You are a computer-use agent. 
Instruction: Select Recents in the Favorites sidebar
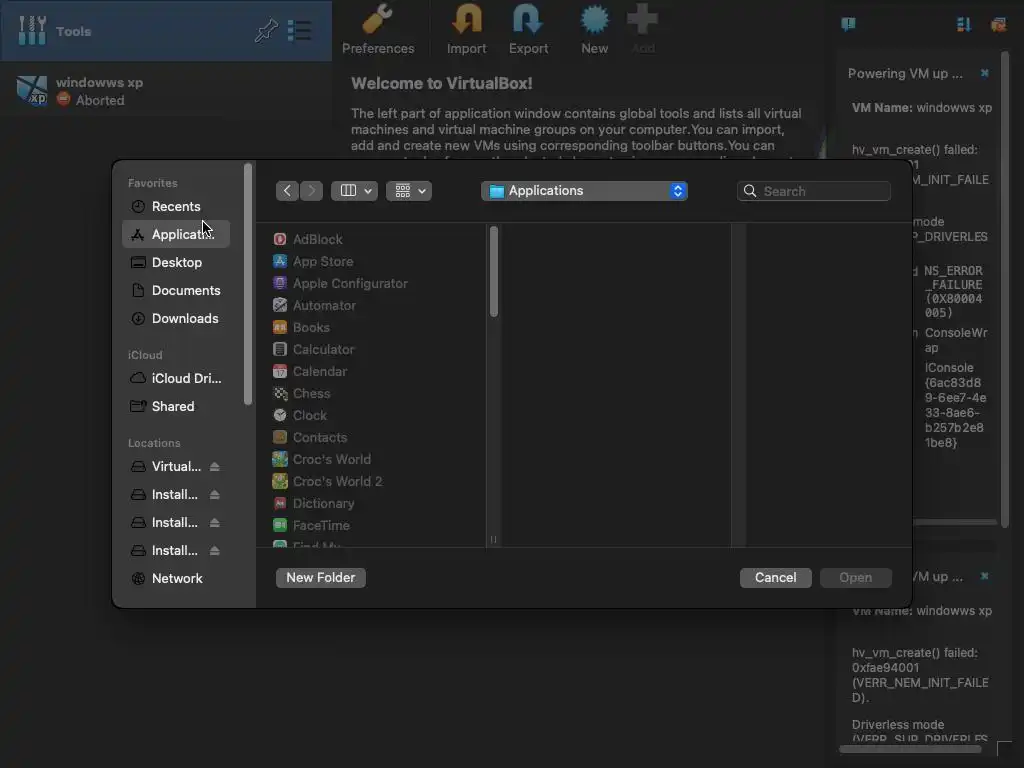click(x=176, y=206)
